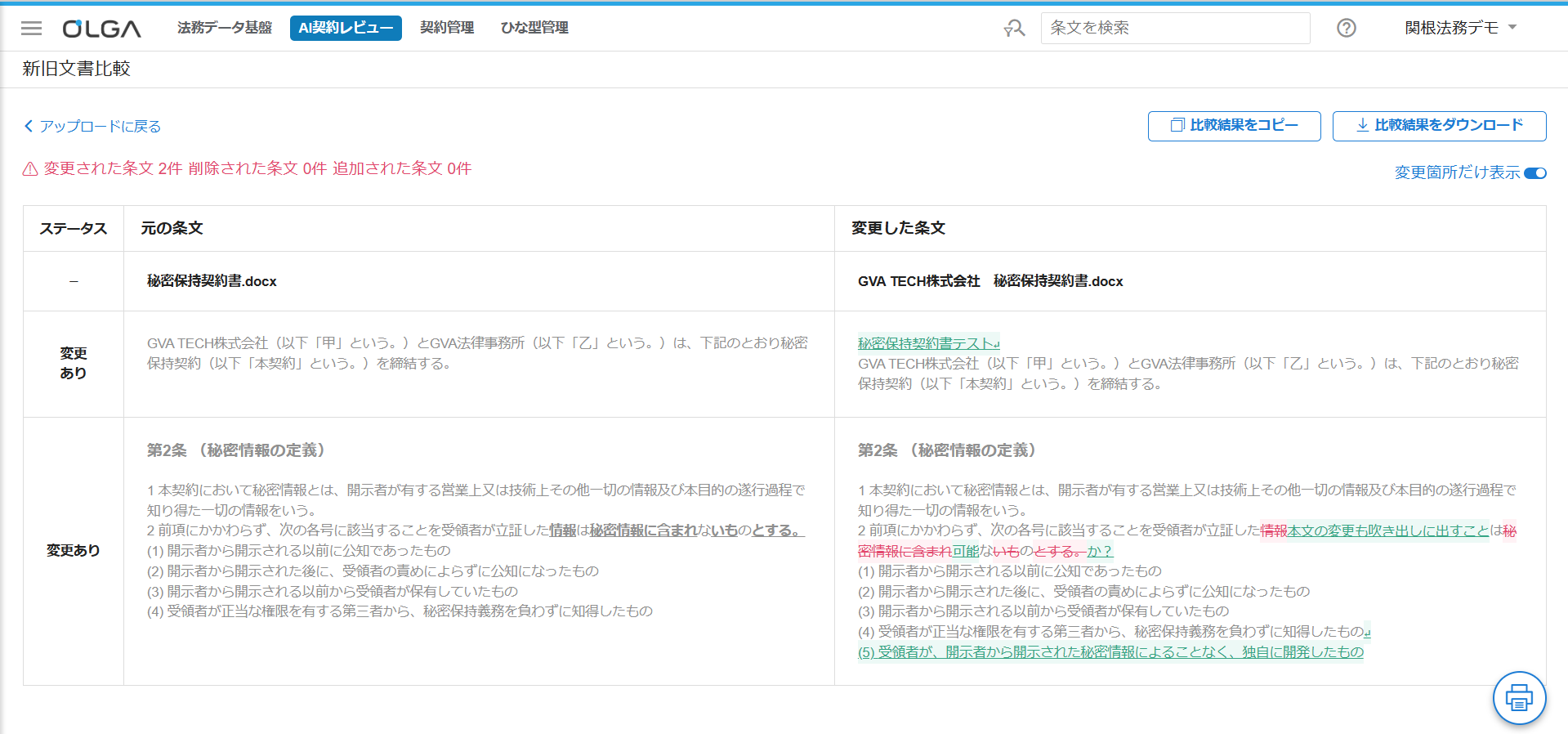The height and width of the screenshot is (734, 1568).
Task: Go back via アップロードに戻る link
Action: pyautogui.click(x=92, y=127)
